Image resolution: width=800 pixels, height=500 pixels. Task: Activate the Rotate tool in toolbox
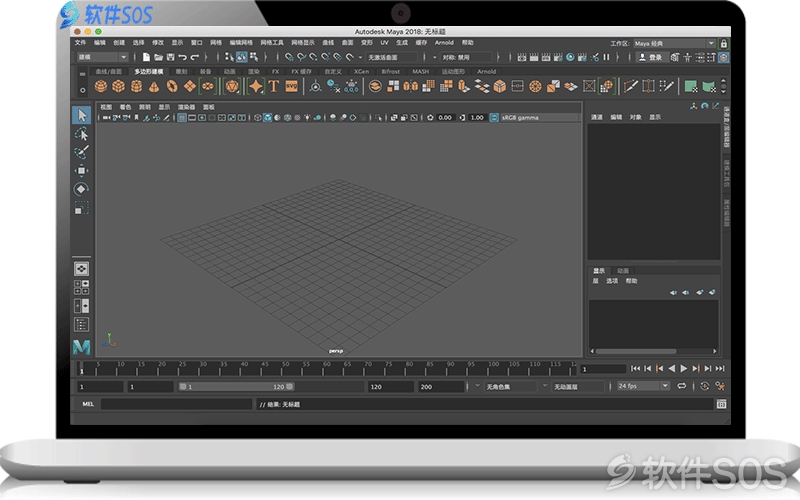[x=82, y=189]
